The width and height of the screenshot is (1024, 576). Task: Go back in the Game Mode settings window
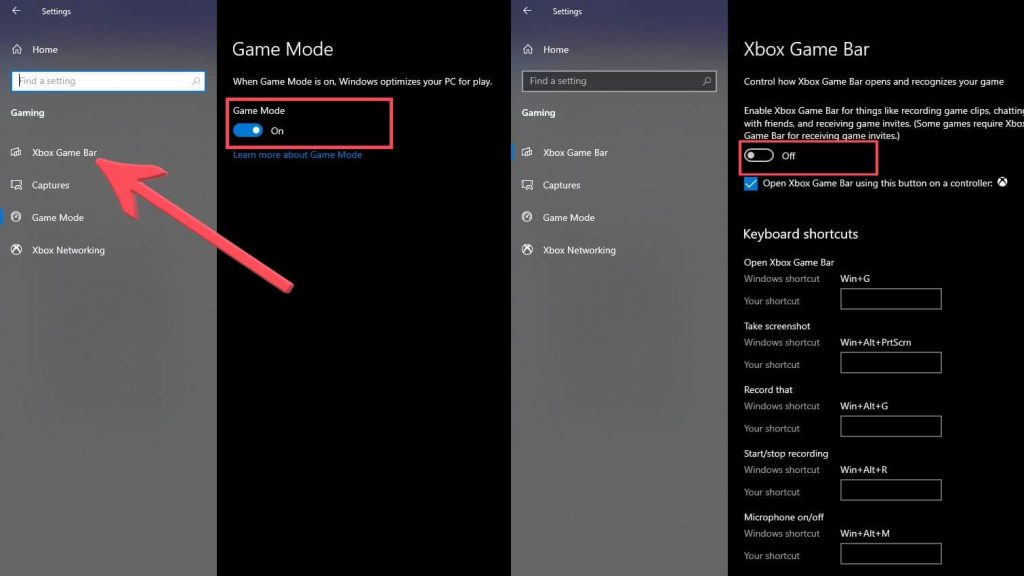pyautogui.click(x=16, y=11)
